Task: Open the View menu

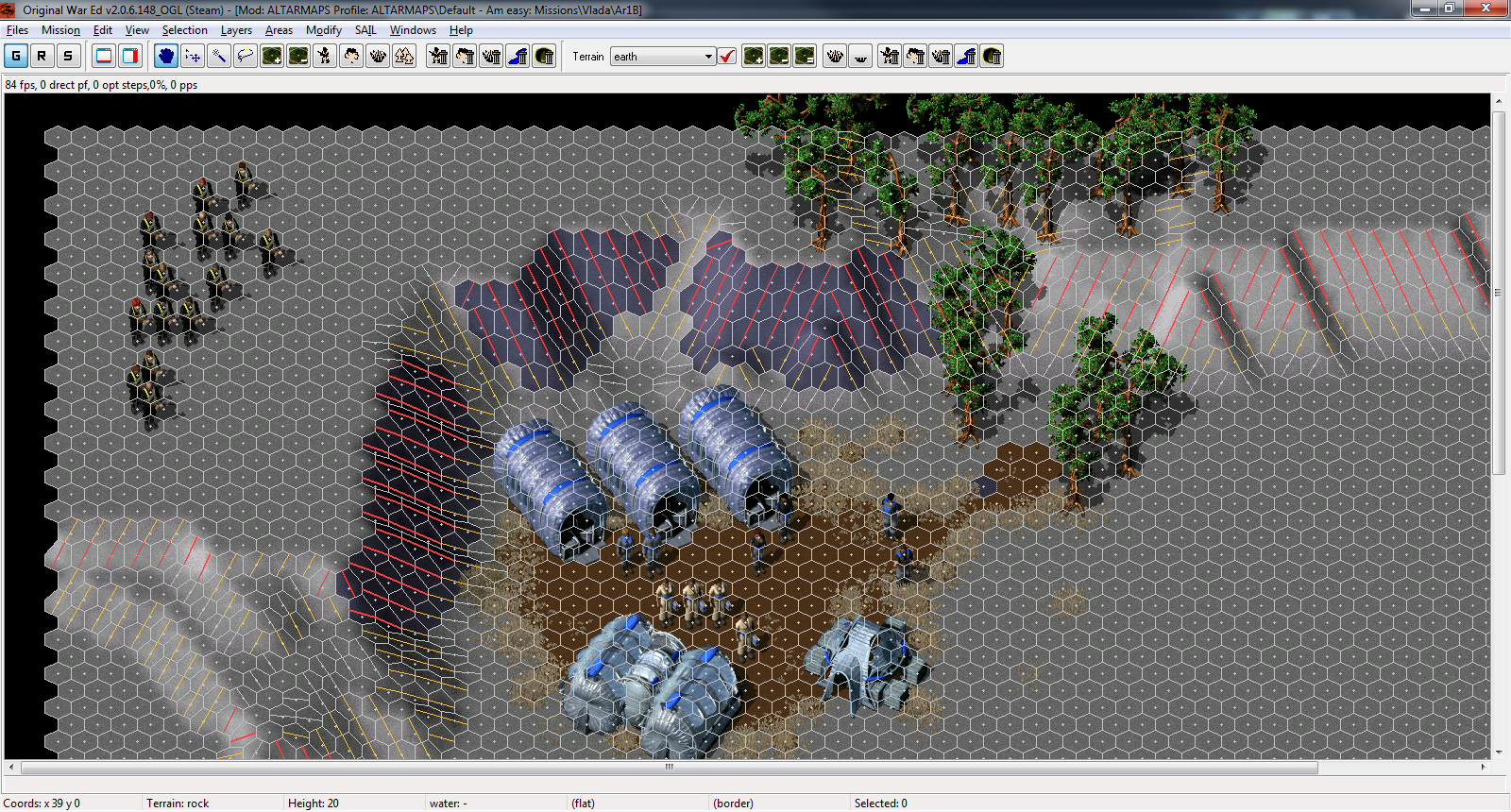Action: pyautogui.click(x=137, y=30)
